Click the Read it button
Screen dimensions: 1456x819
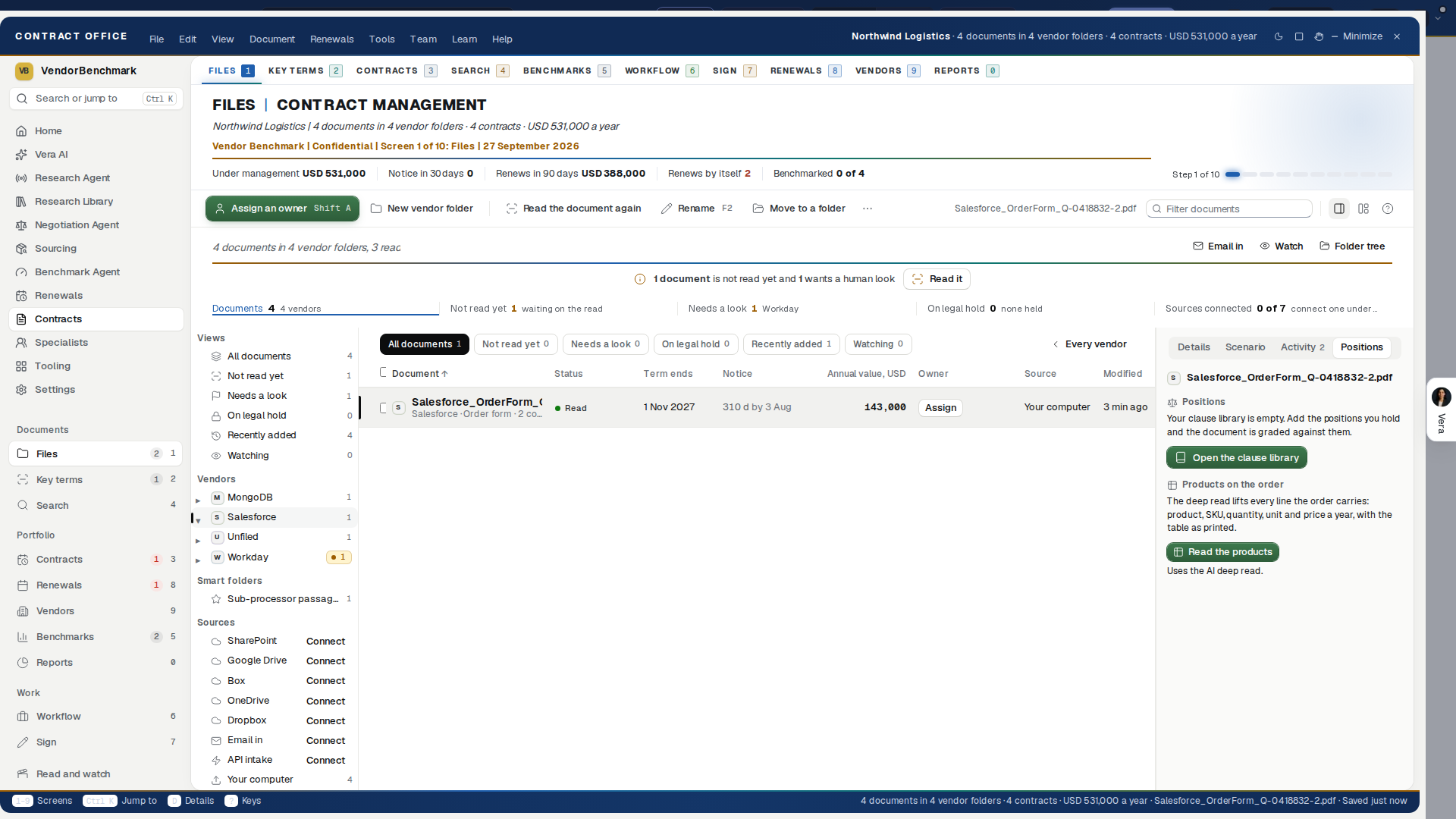tap(937, 279)
